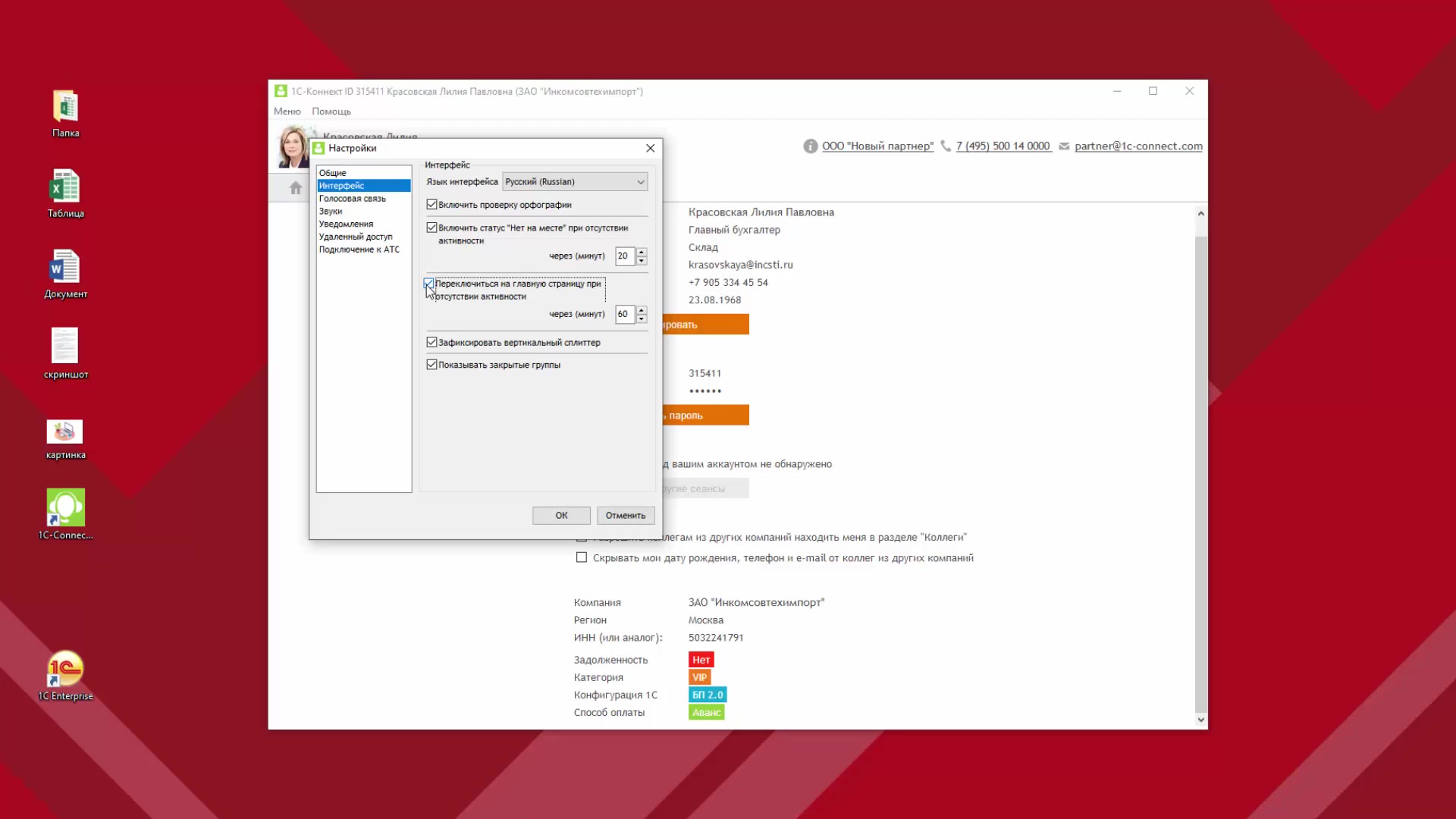1456x819 pixels.
Task: Confirm settings with OK button
Action: tap(561, 516)
